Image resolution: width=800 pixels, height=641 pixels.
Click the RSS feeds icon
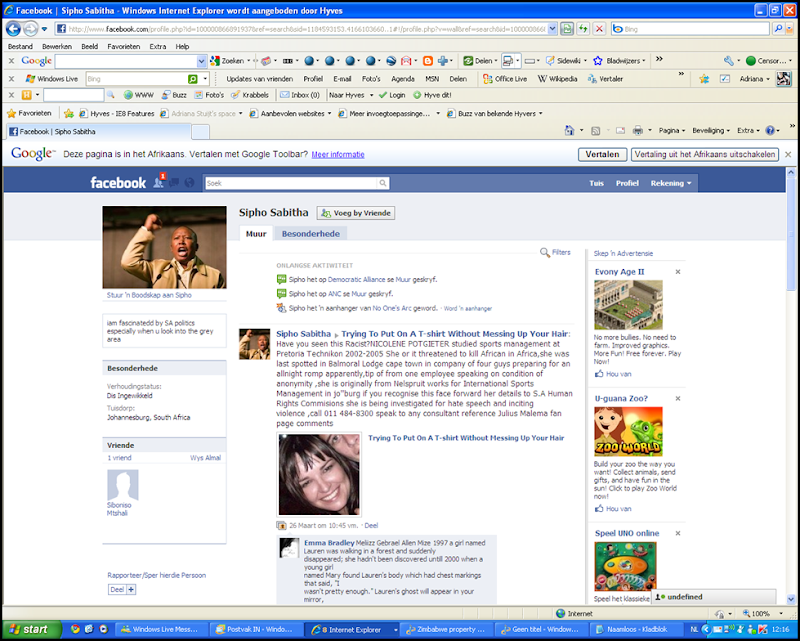[595, 131]
